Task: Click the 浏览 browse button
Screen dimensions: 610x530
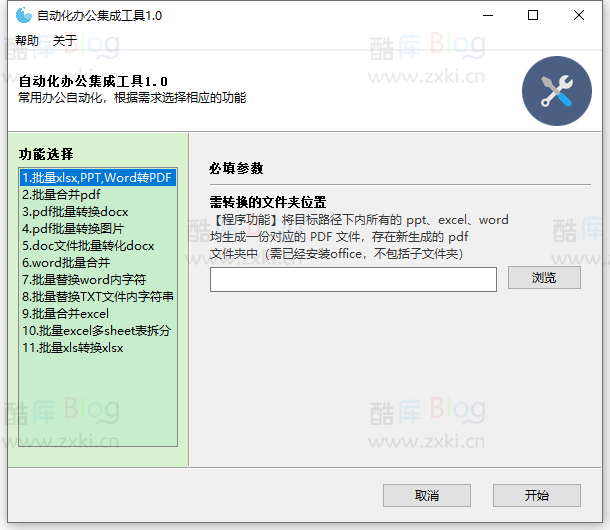Action: click(544, 278)
